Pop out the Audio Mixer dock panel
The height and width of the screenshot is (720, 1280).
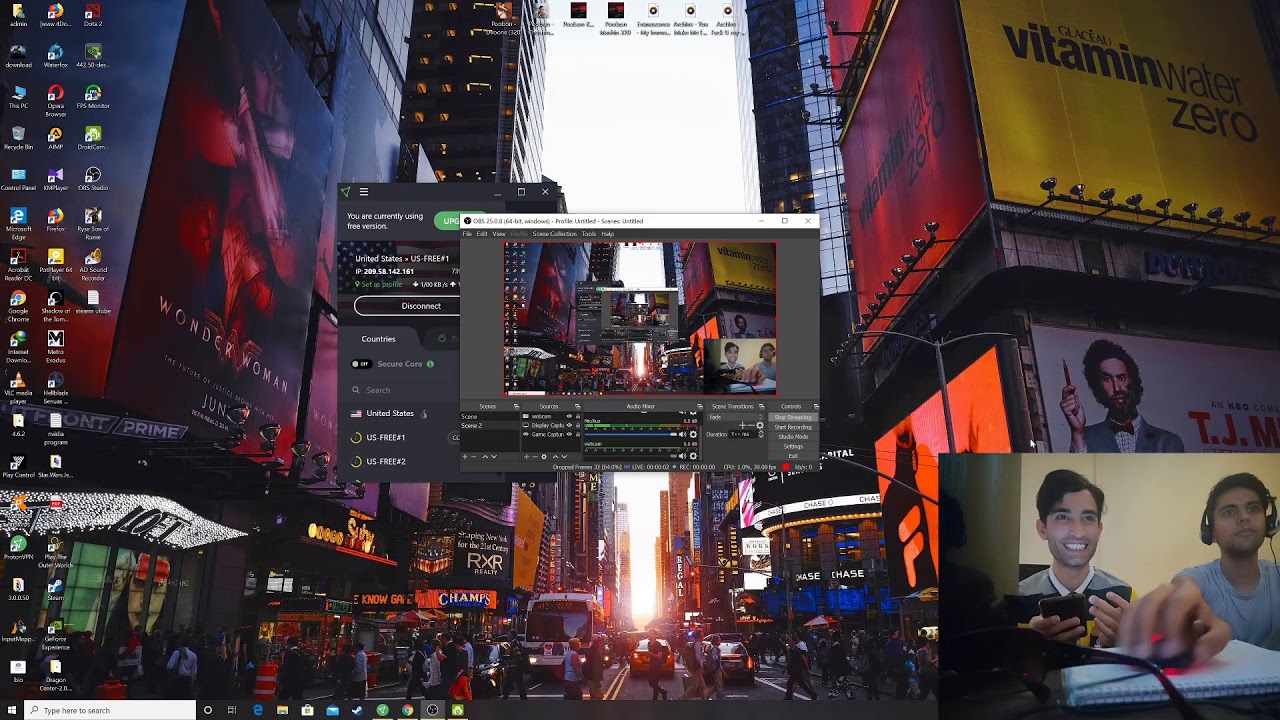[700, 406]
